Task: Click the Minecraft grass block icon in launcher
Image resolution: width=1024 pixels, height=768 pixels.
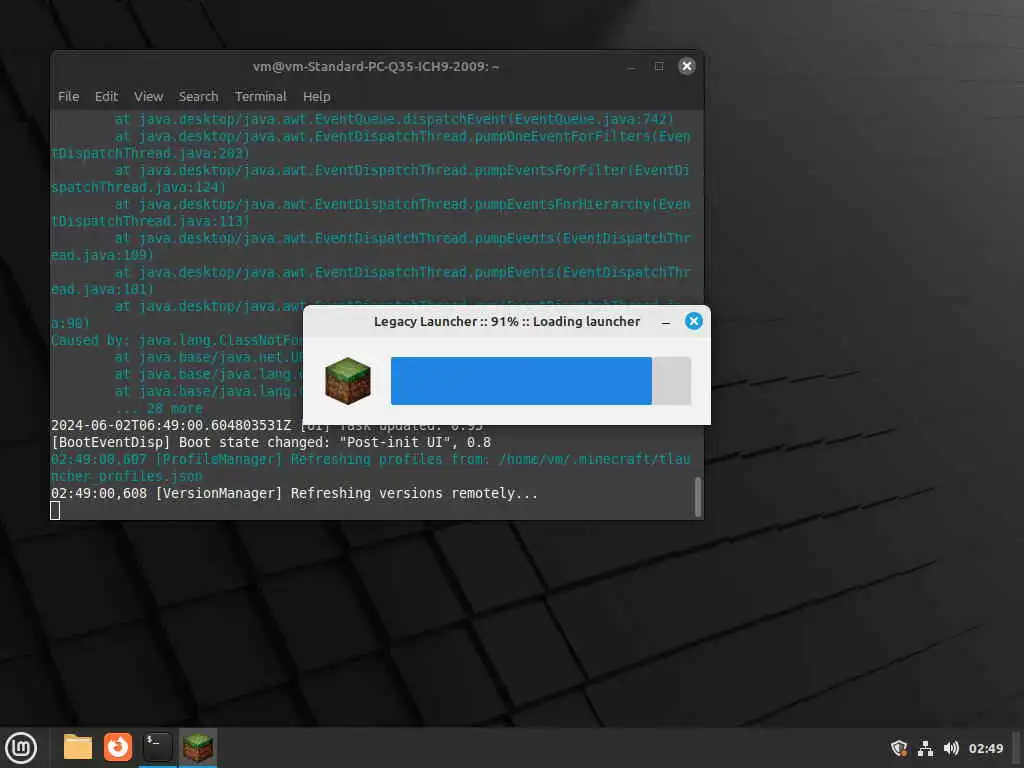Action: (348, 381)
